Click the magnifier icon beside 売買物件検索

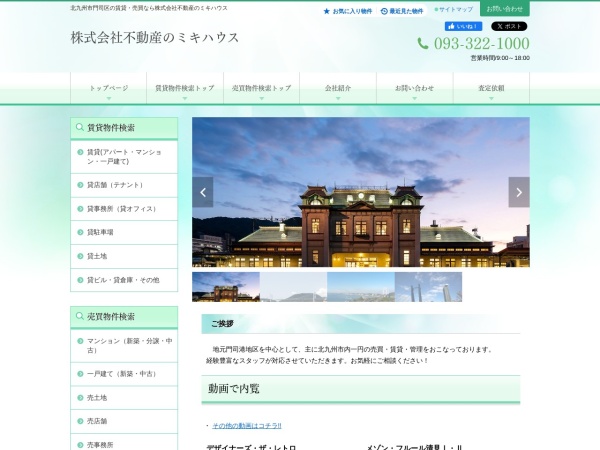click(80, 316)
